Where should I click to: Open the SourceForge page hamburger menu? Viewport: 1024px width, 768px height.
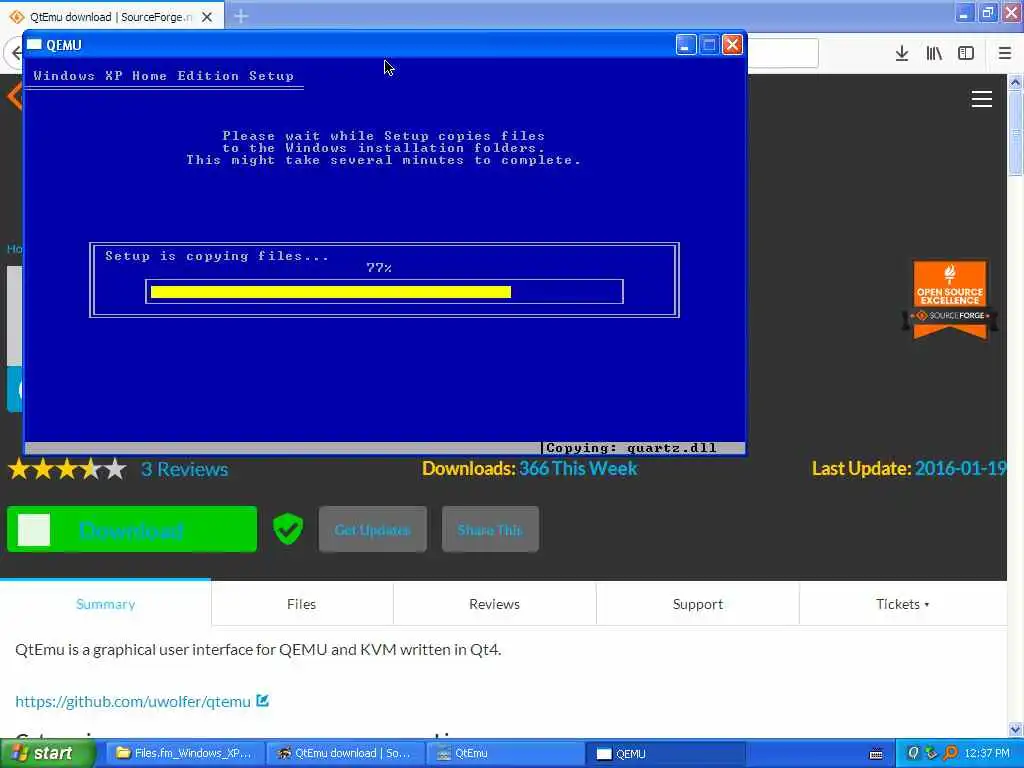point(982,99)
